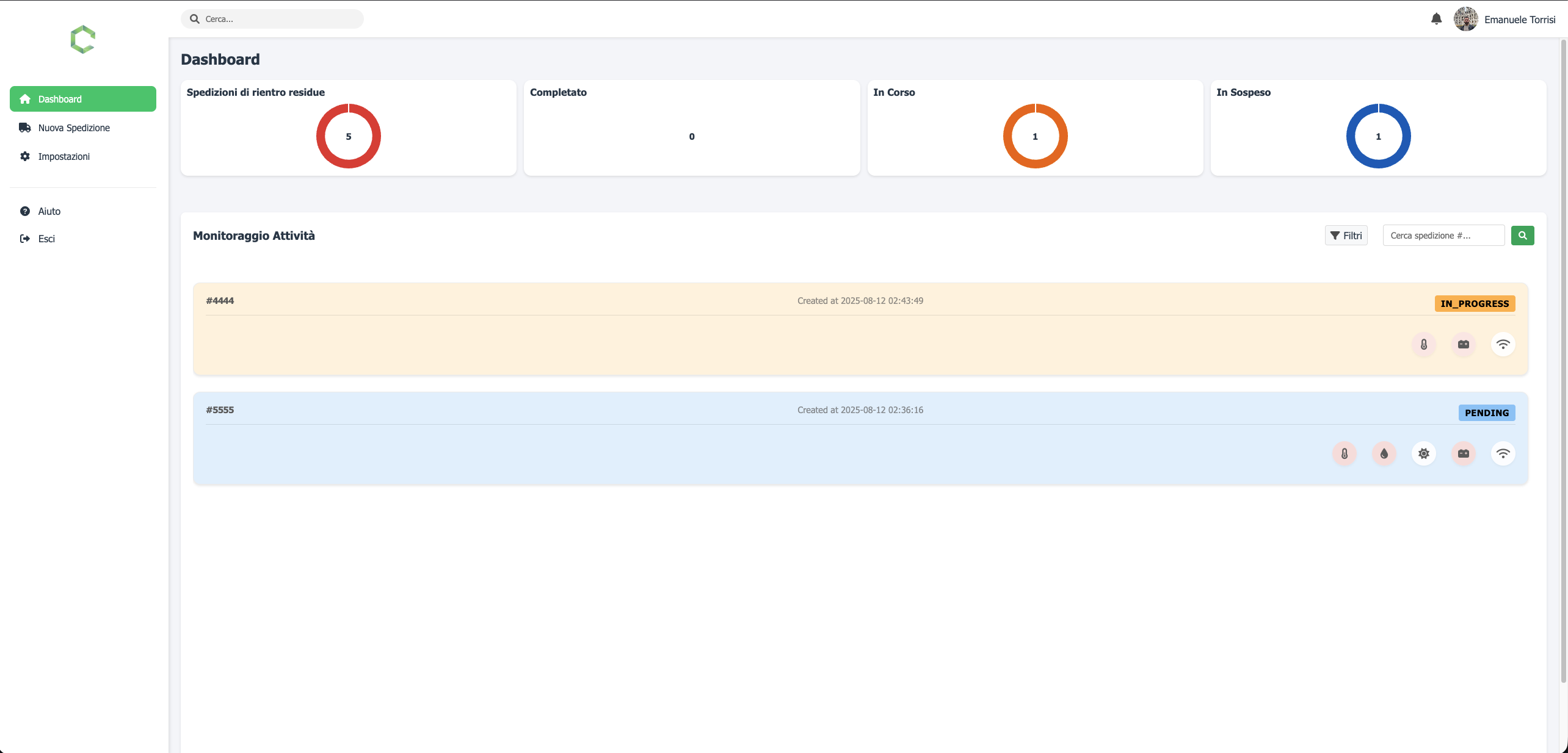1568x753 pixels.
Task: Click the thermometer icon on shipment #4444
Action: point(1423,344)
